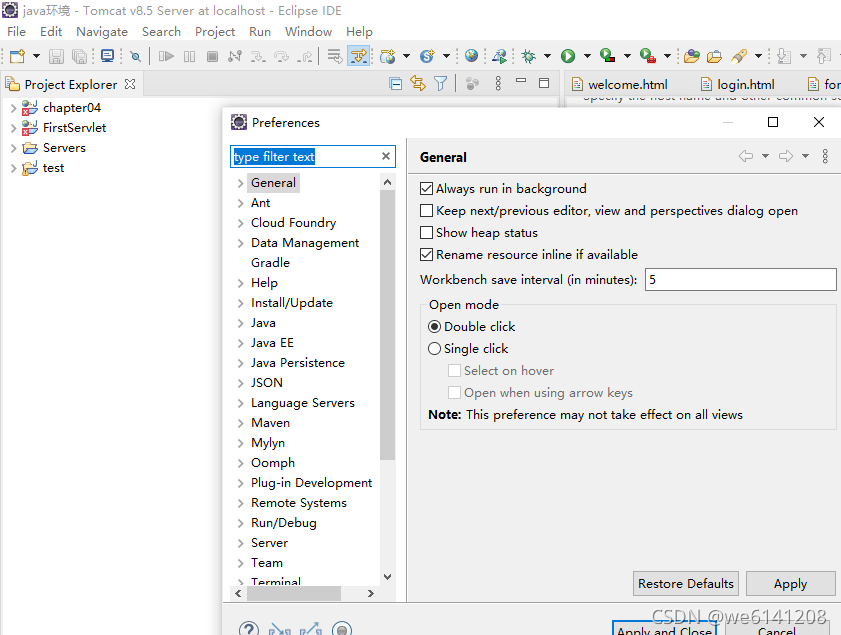Toggle Rename resource inline if available
This screenshot has width=841, height=635.
point(426,255)
